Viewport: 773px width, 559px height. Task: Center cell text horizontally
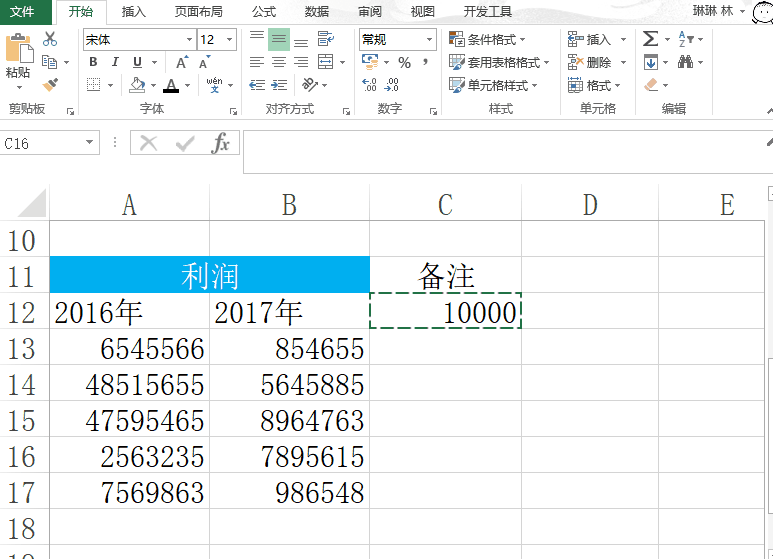279,62
